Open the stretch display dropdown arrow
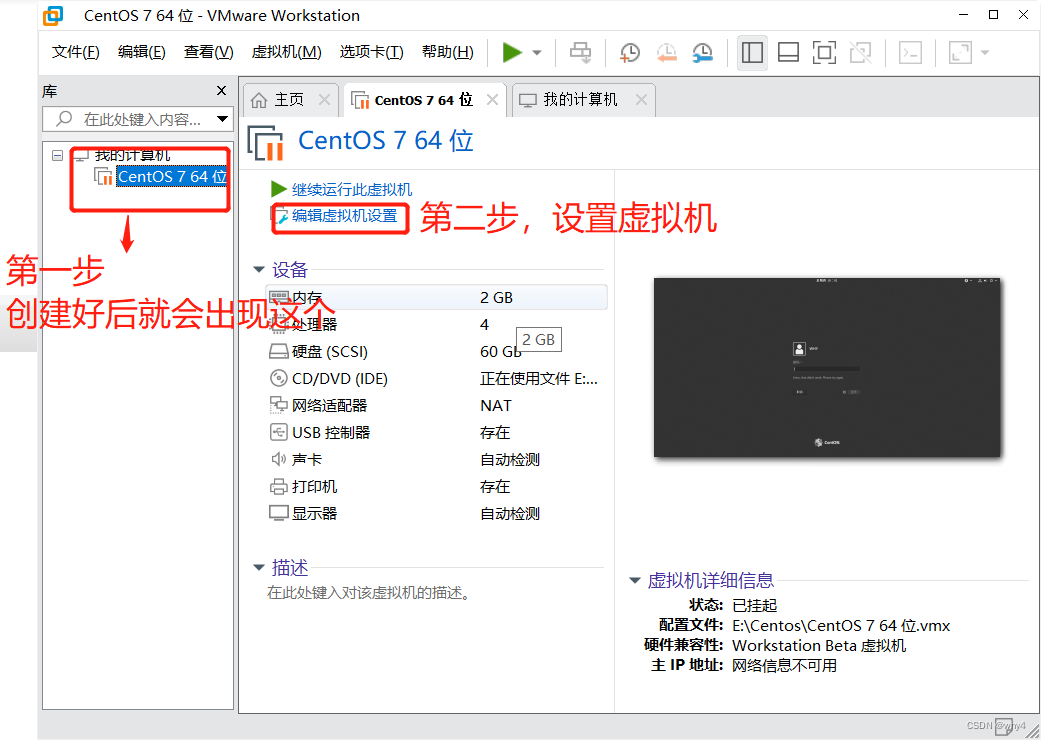Screen dimensions: 1041x740 [x=985, y=52]
